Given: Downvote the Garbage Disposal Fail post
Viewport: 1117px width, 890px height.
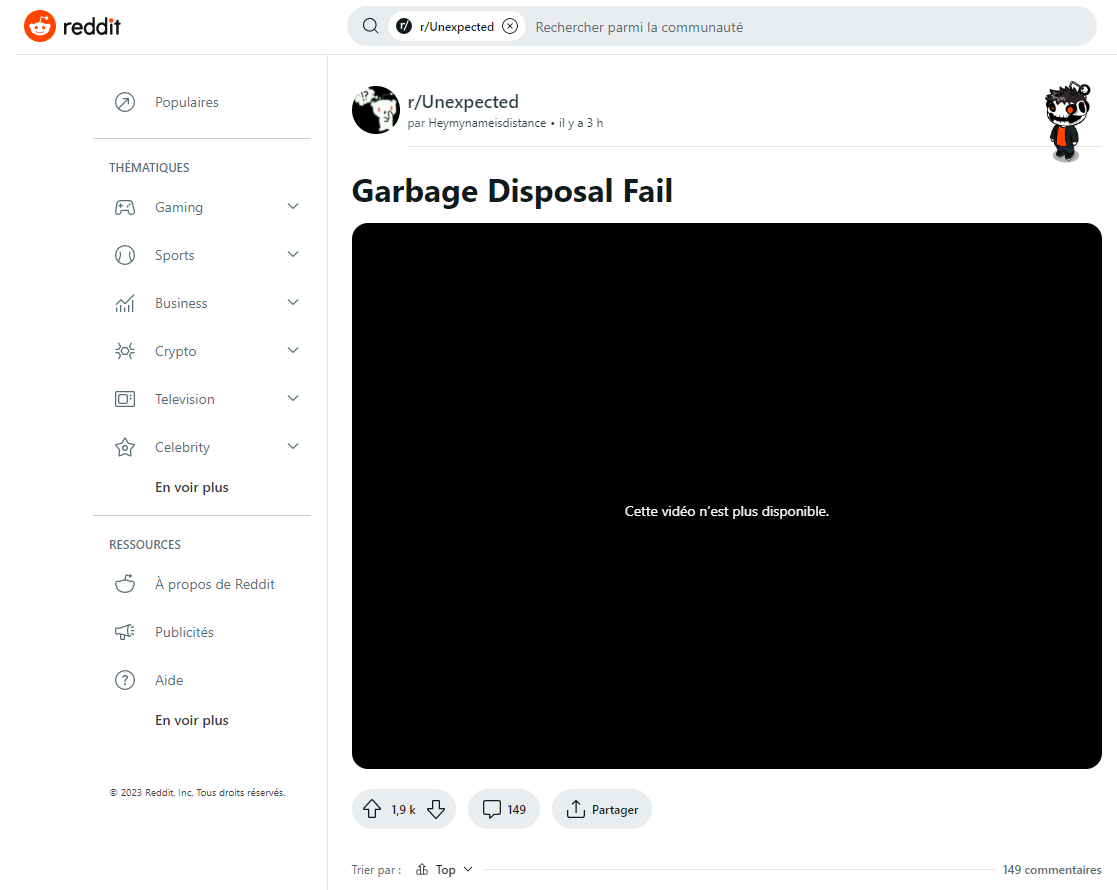Looking at the screenshot, I should coord(436,809).
